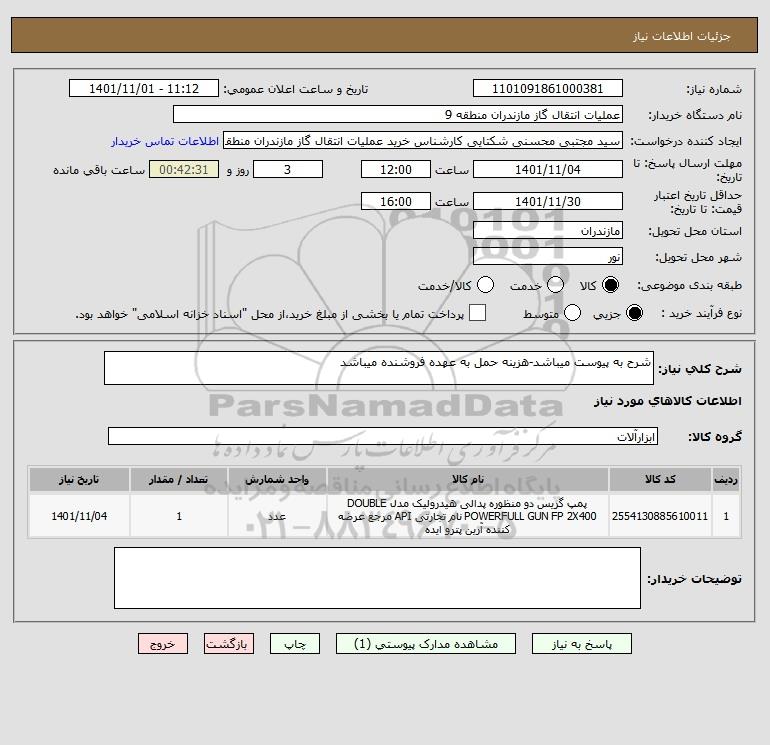
Task: Click the response deadline date 1401/11/04 field
Action: 548,169
